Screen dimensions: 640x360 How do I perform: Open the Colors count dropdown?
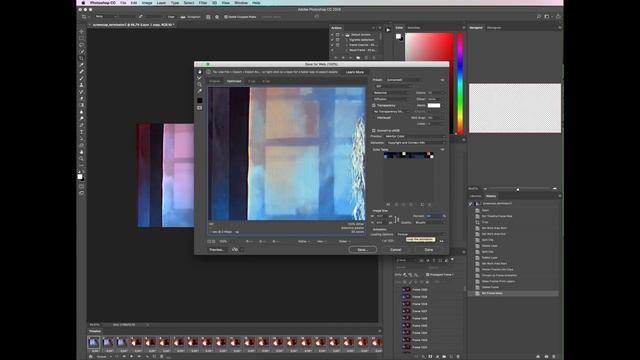[436, 93]
